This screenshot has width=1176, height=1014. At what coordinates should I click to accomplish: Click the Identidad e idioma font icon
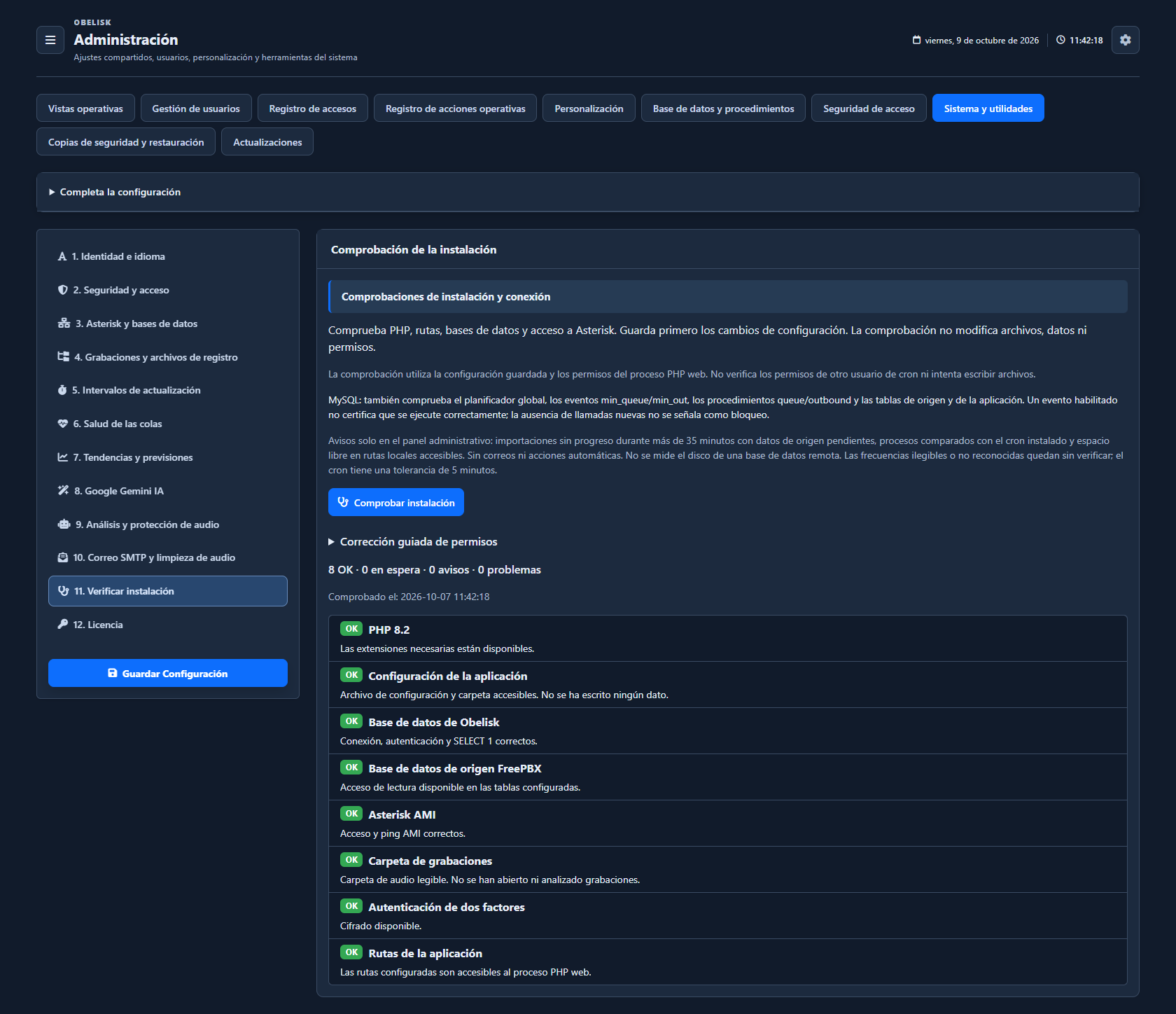(x=62, y=256)
